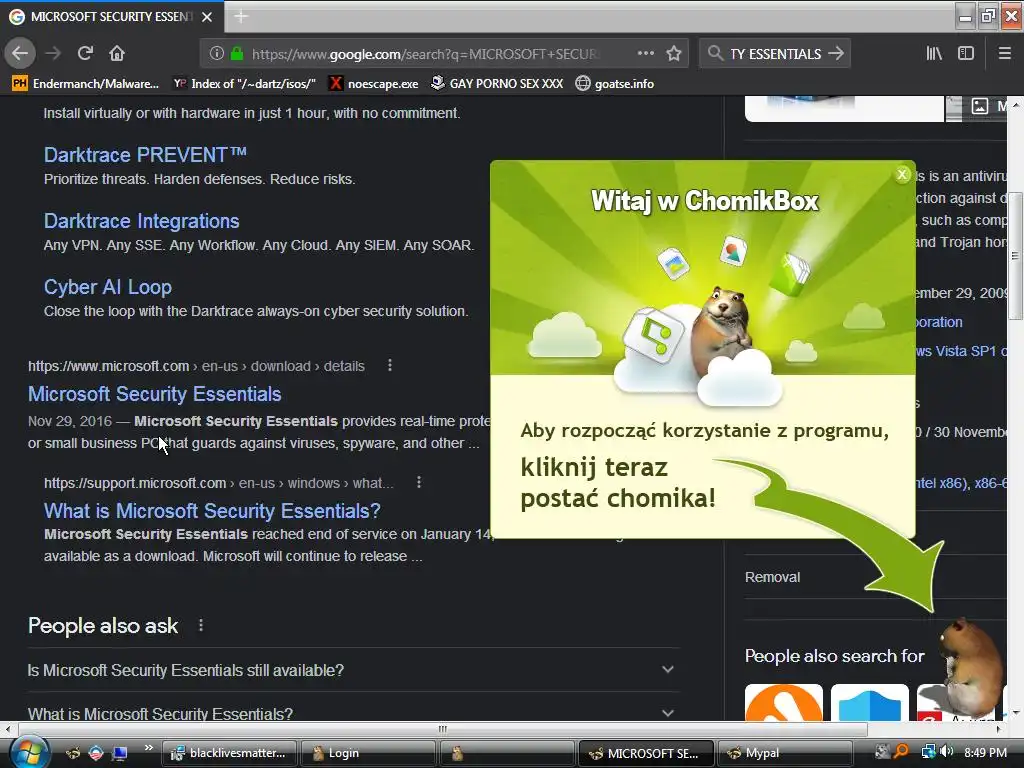
Task: Click the green padlock security icon
Action: (236, 54)
